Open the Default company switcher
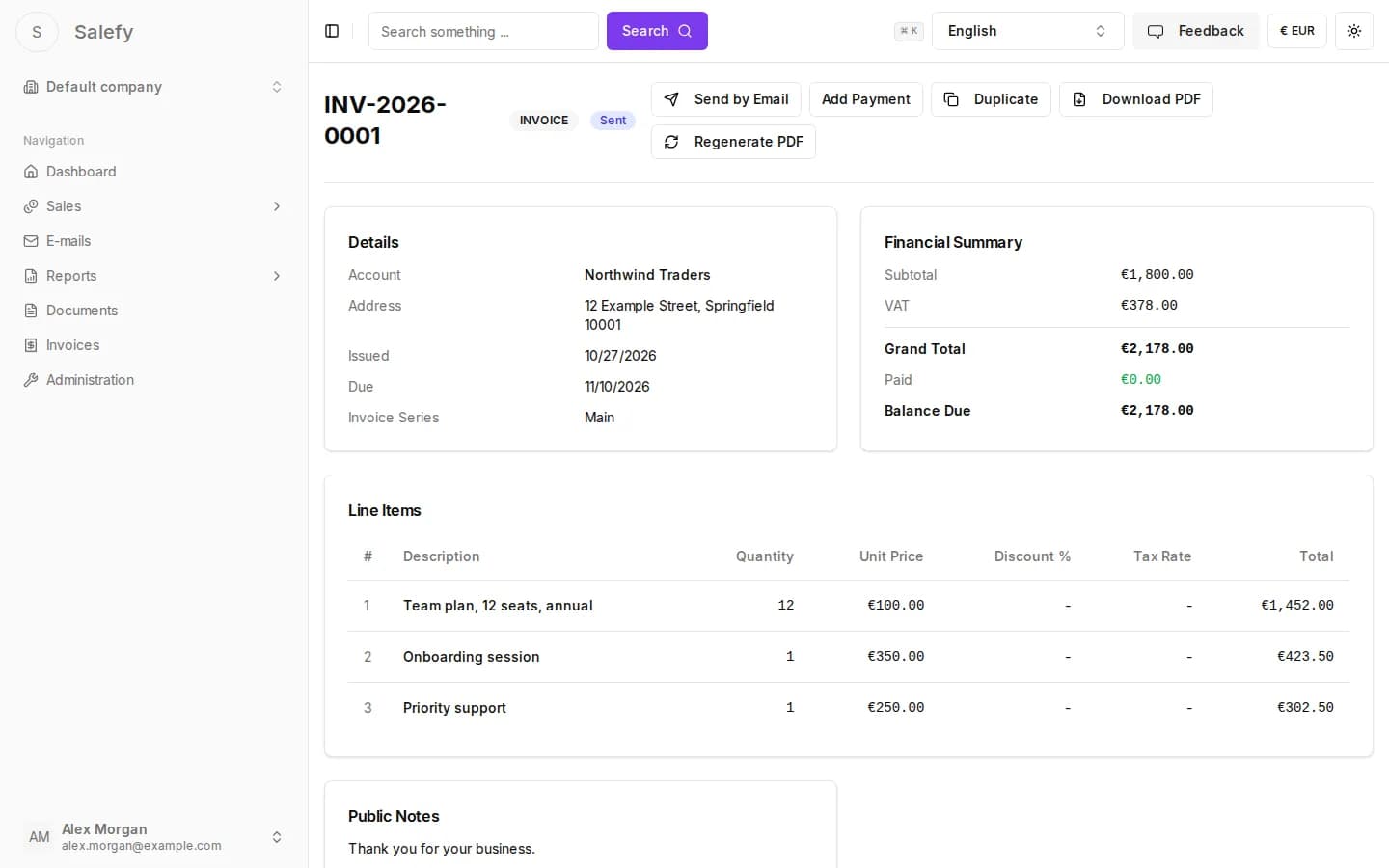This screenshot has height=868, width=1389. point(154,87)
